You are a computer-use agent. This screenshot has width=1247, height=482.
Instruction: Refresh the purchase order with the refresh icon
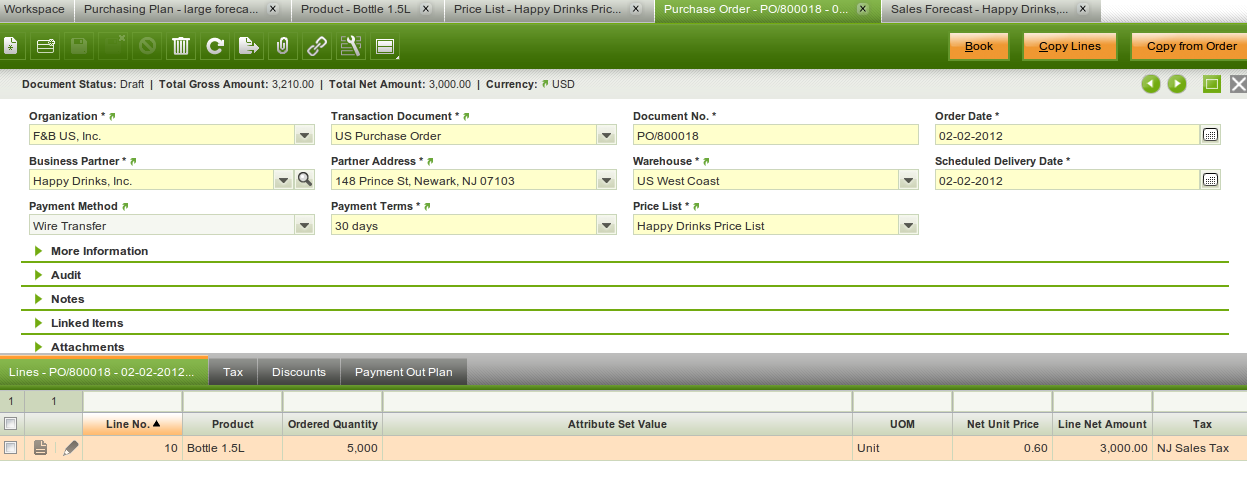[214, 46]
